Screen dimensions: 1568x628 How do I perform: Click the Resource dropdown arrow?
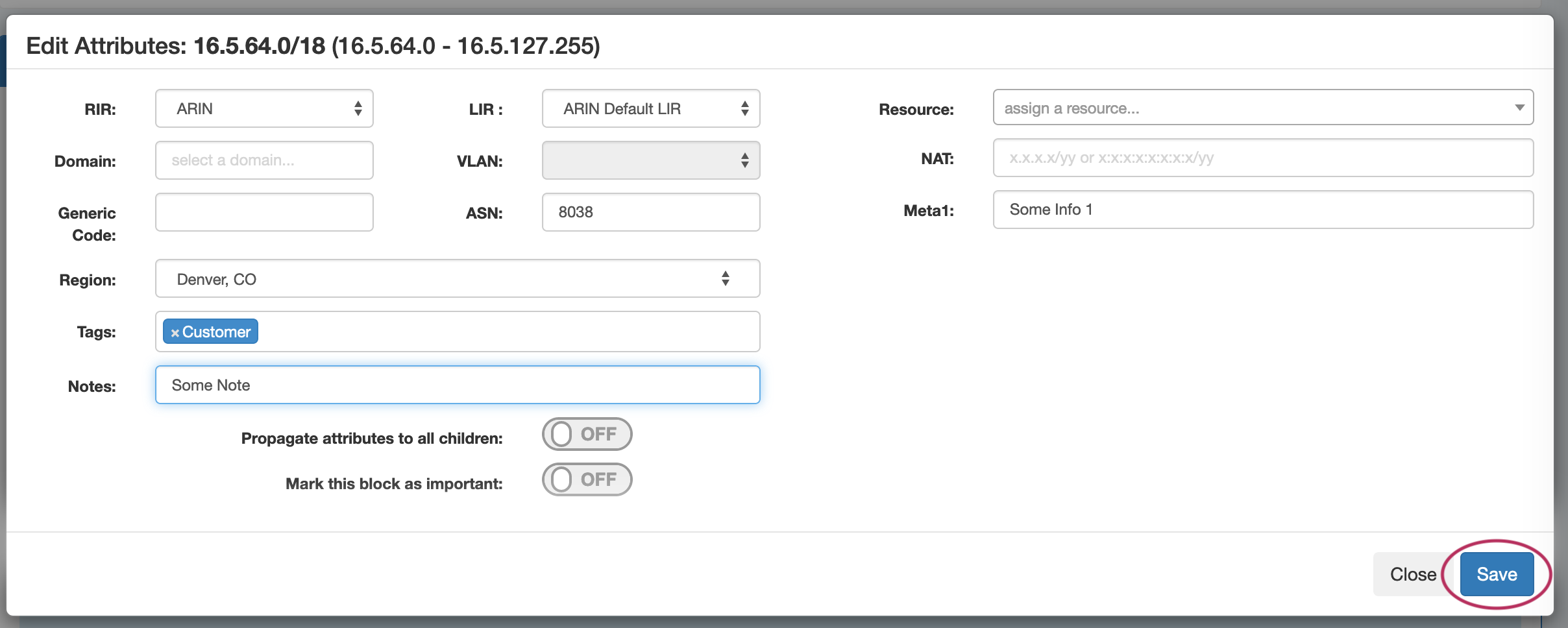[1519, 108]
